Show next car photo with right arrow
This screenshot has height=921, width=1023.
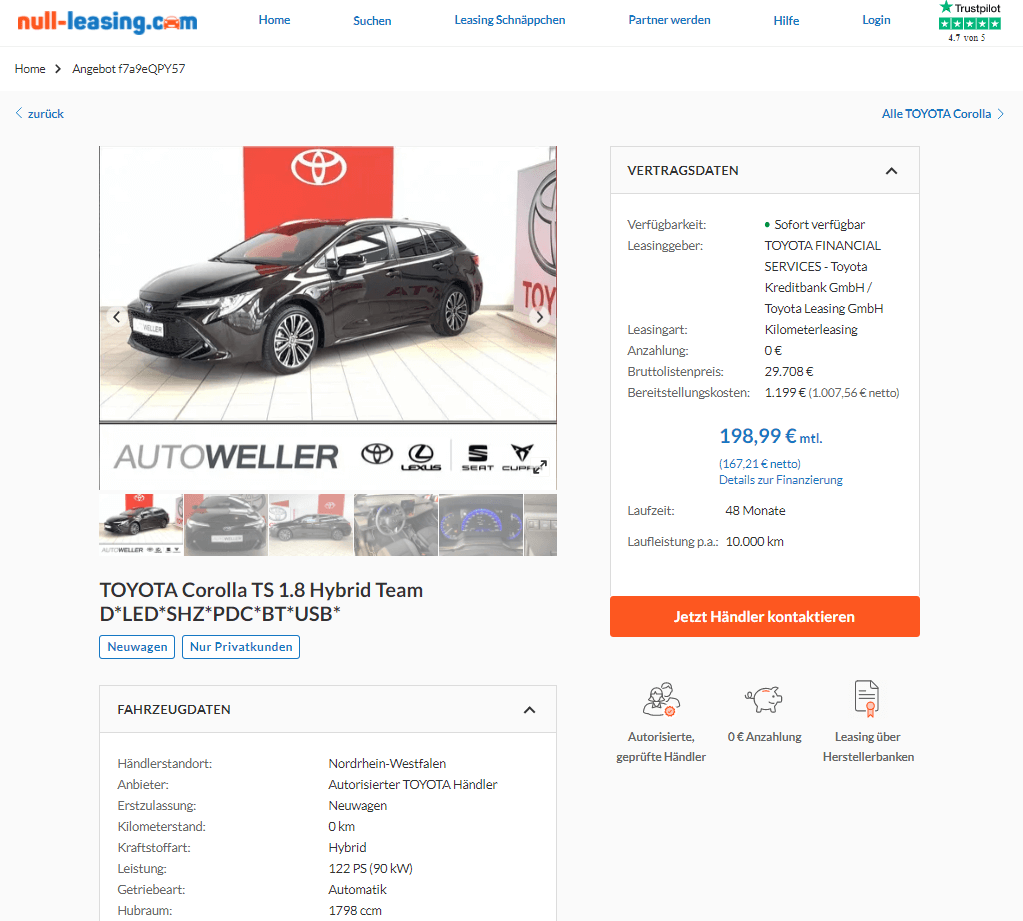pos(540,317)
